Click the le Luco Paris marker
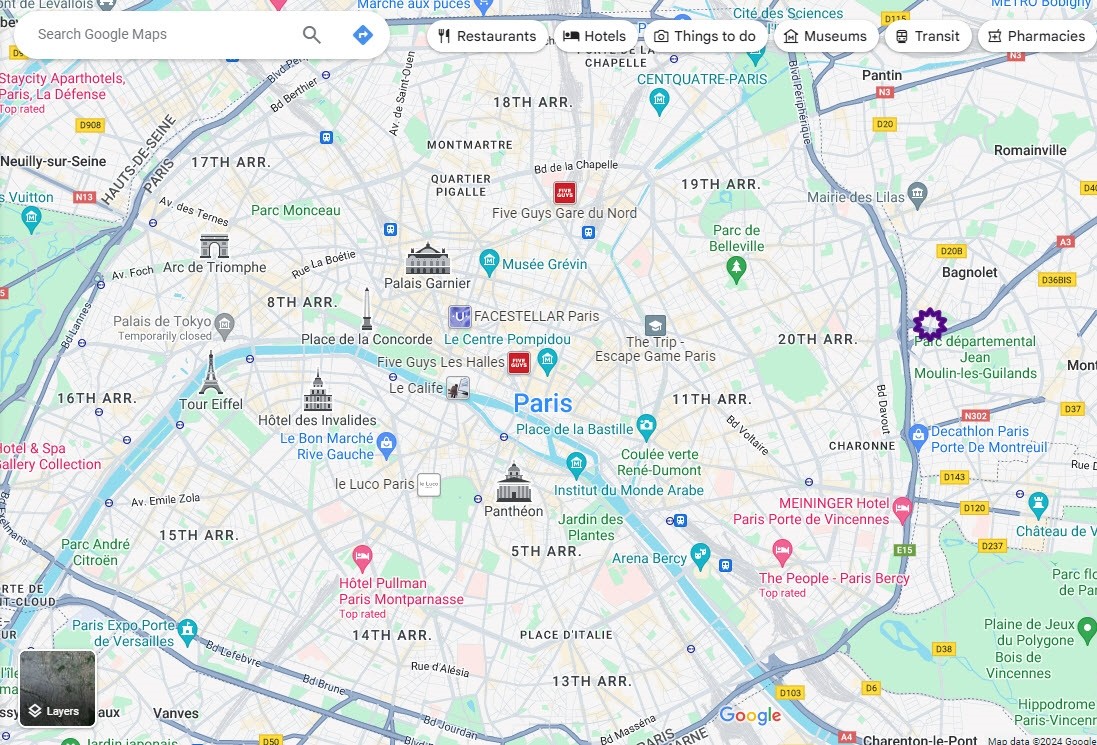 pos(429,484)
